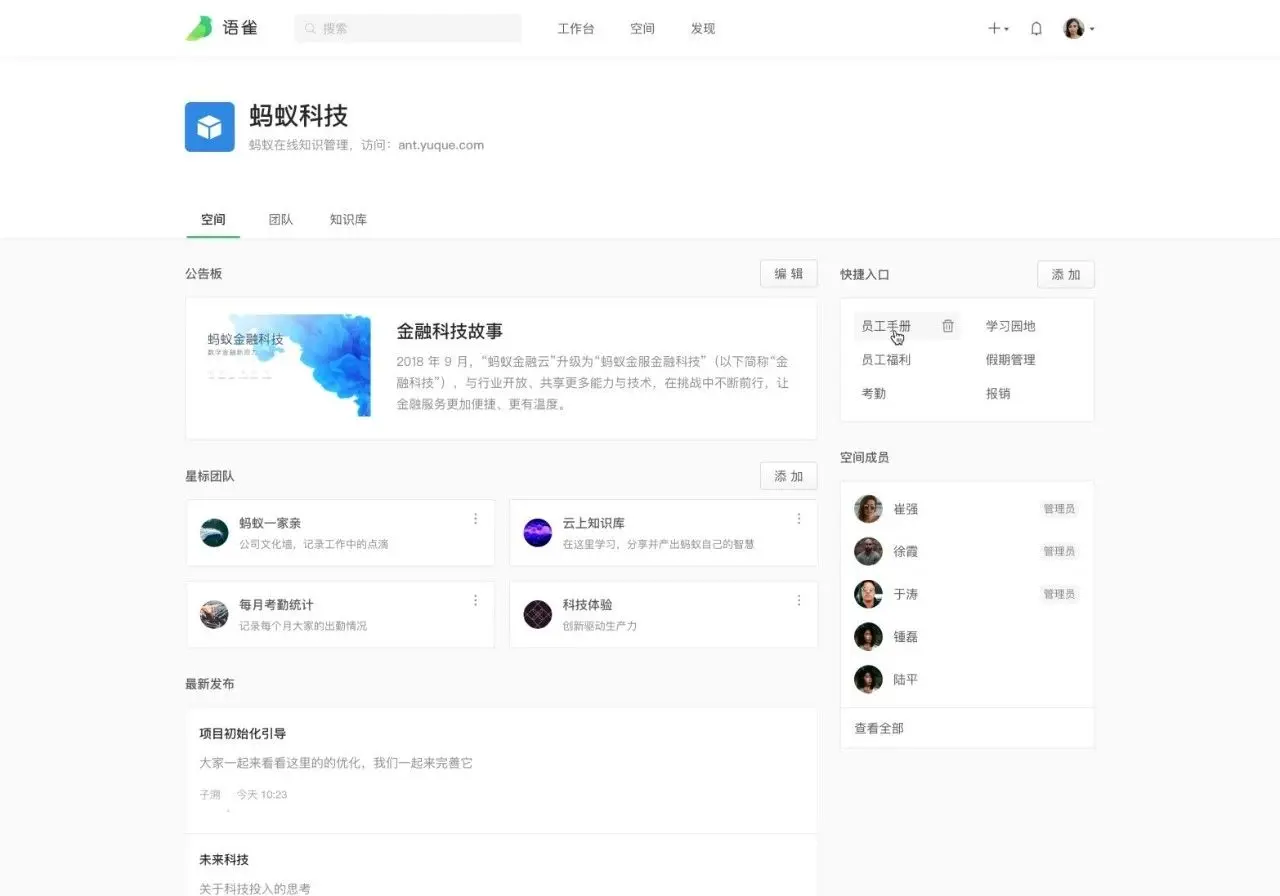Open the user avatar menu
The height and width of the screenshot is (896, 1280).
pos(1078,29)
